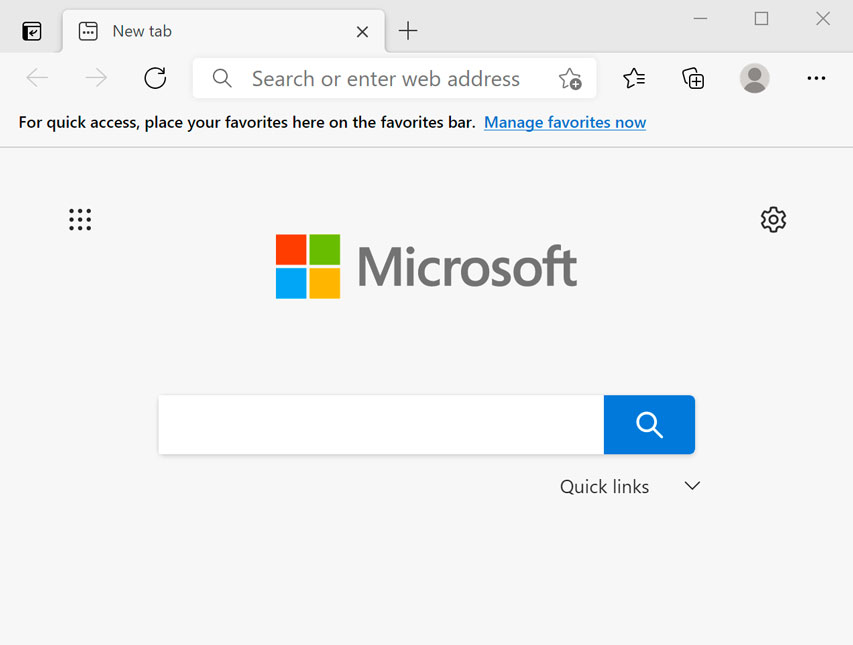Open the app launcher grid icon
This screenshot has width=853, height=645.
(x=80, y=219)
